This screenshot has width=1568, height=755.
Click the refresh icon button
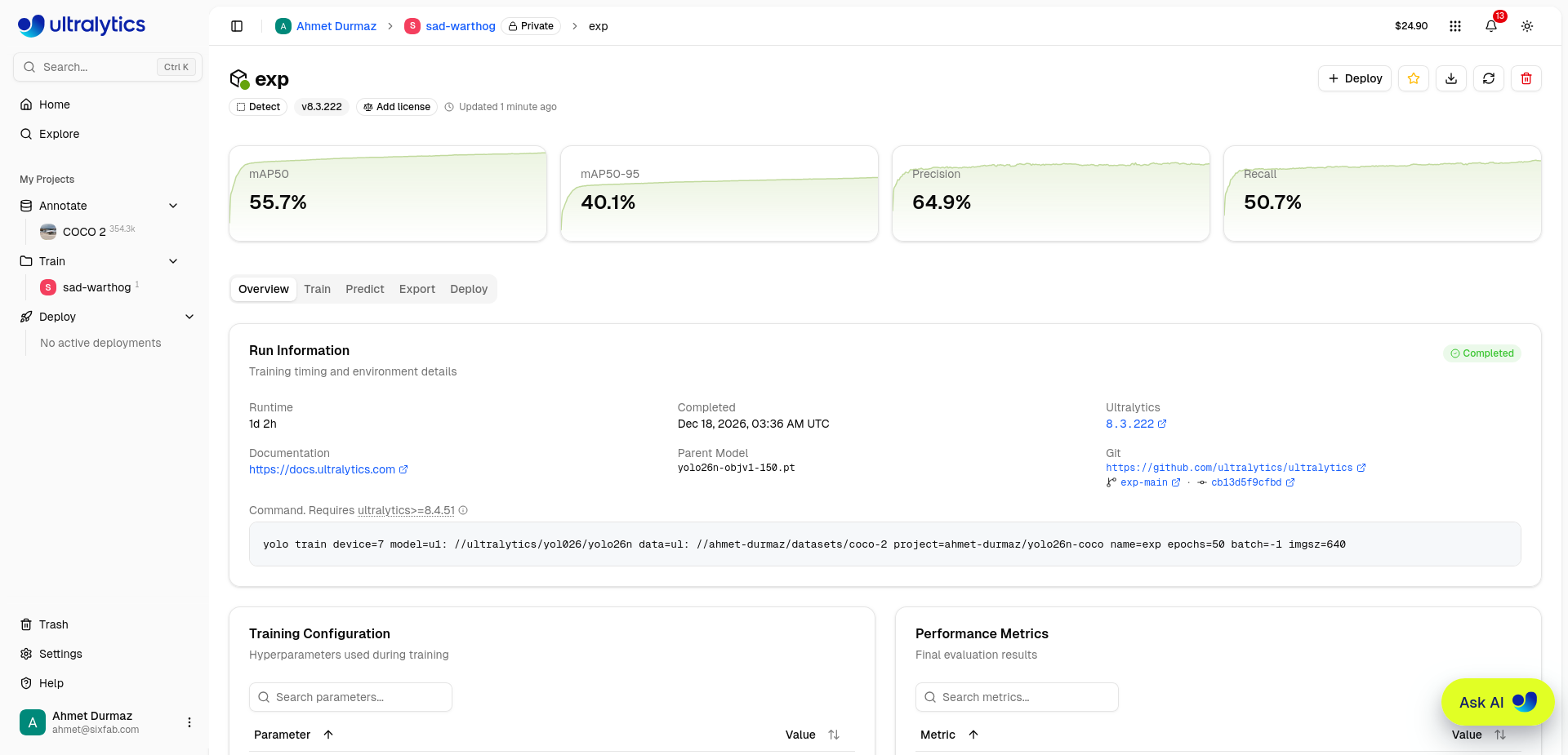[1489, 78]
